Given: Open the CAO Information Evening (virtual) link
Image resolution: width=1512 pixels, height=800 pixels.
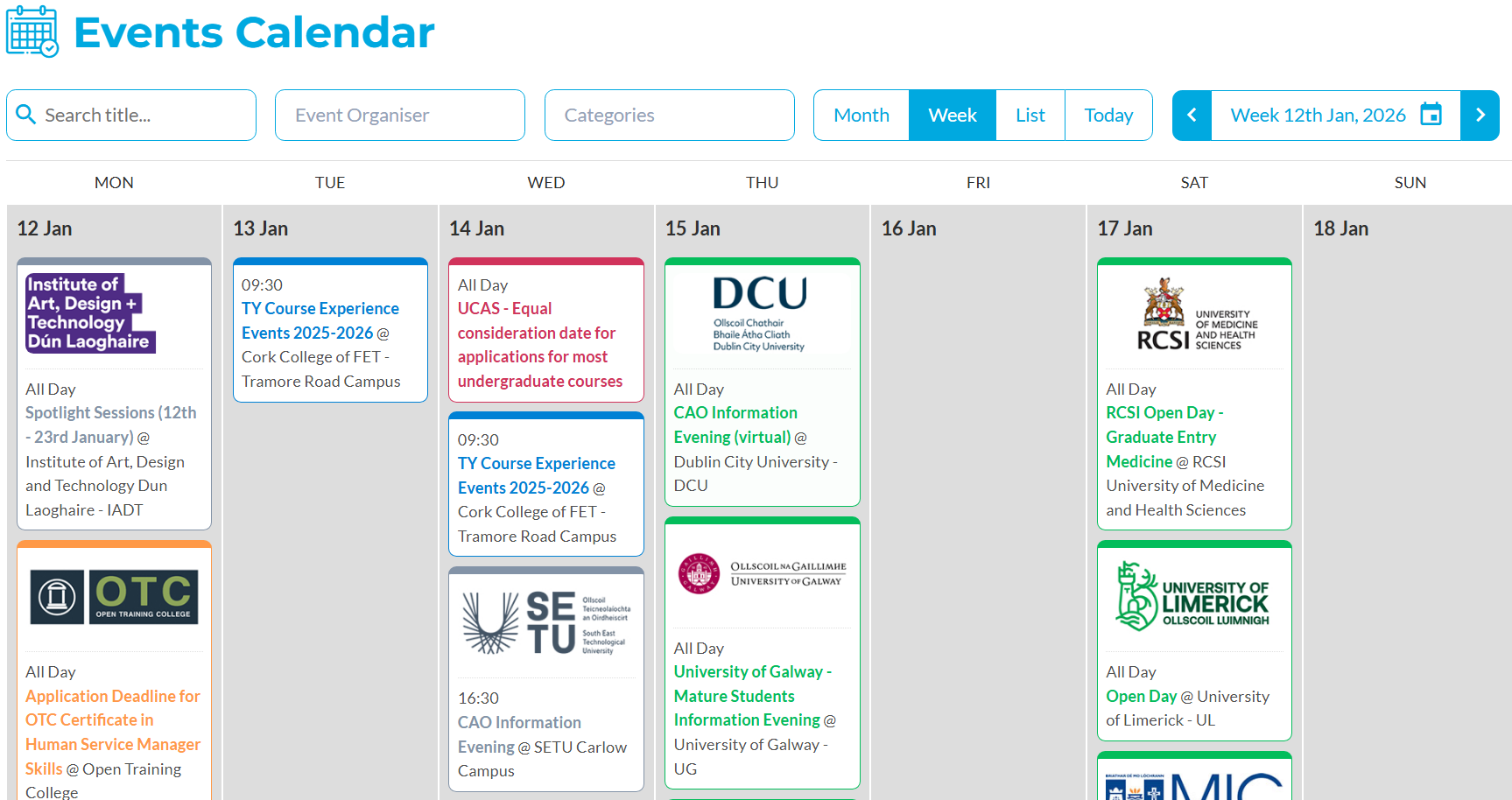Looking at the screenshot, I should (735, 424).
